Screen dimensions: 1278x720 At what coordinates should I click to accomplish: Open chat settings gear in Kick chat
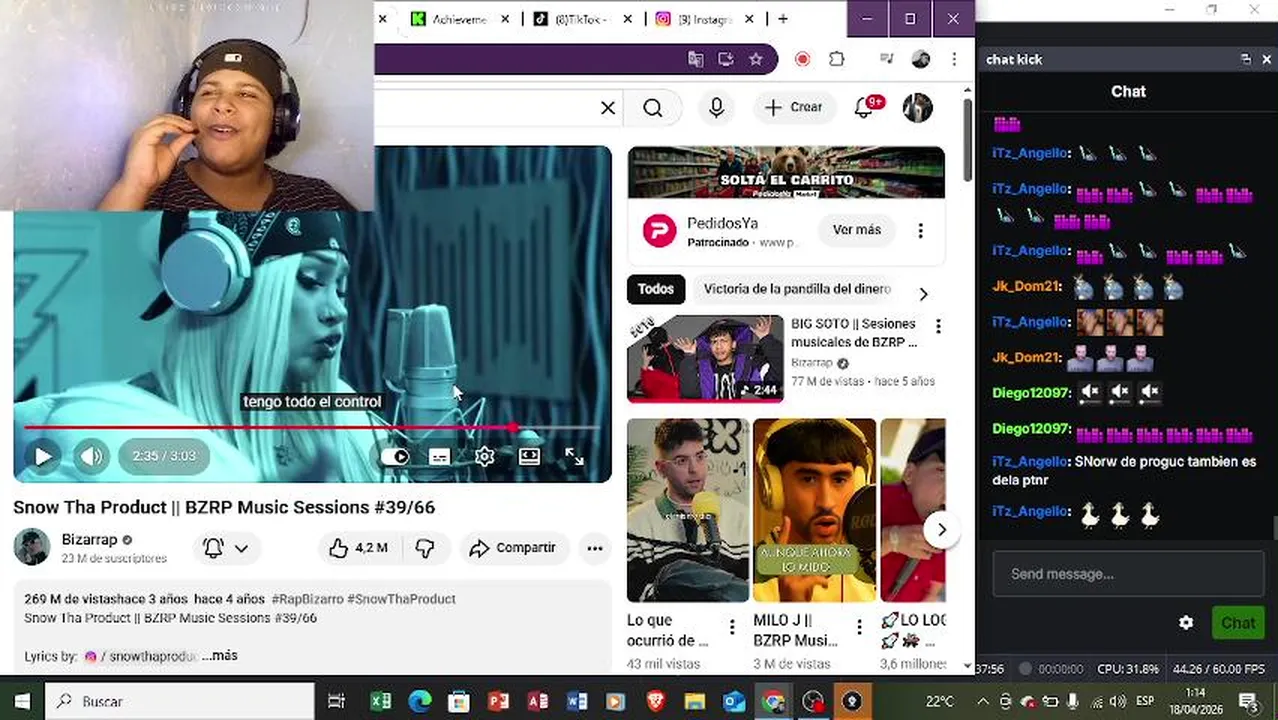point(1186,623)
